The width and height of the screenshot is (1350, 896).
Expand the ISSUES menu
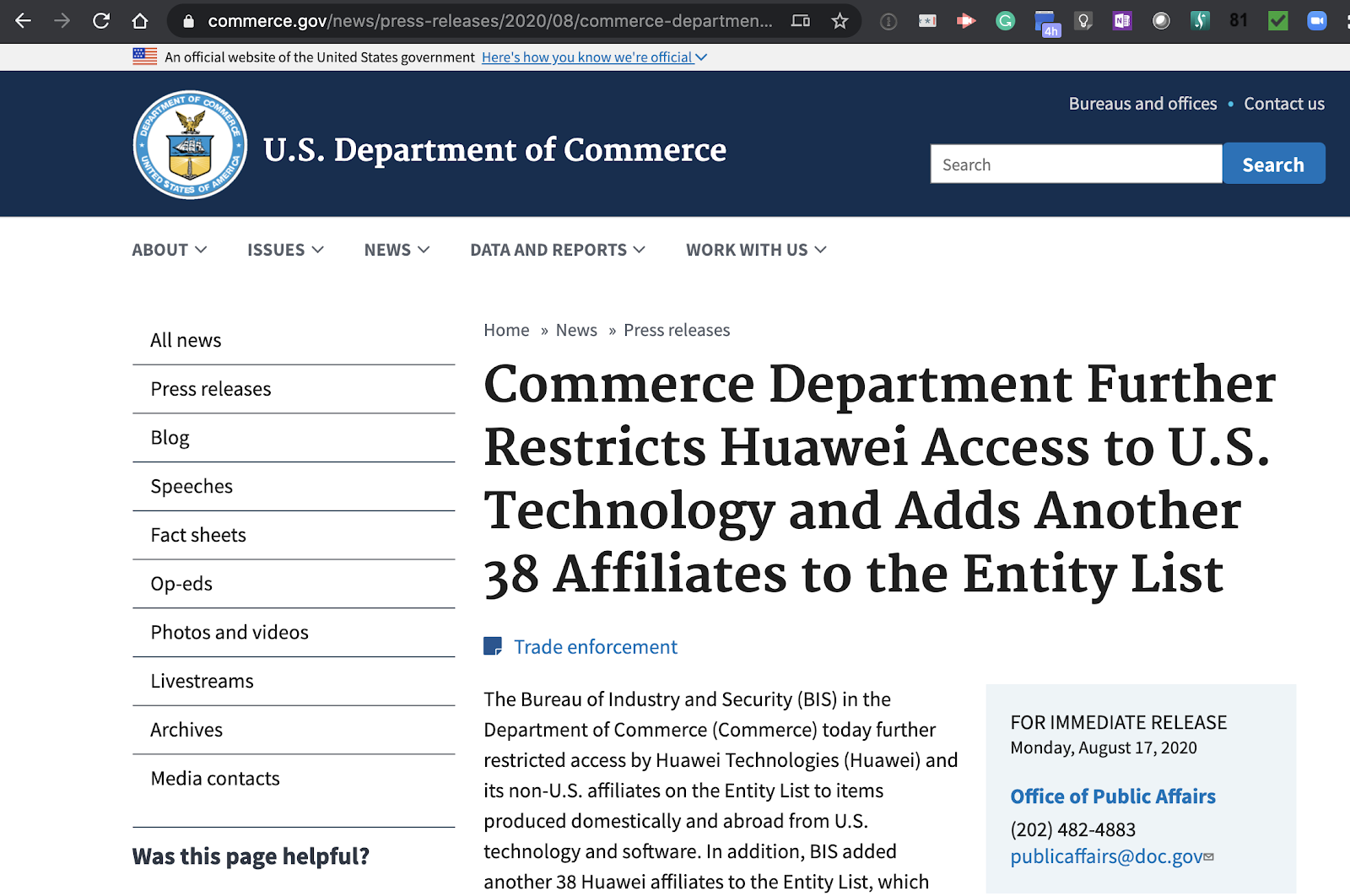click(285, 250)
